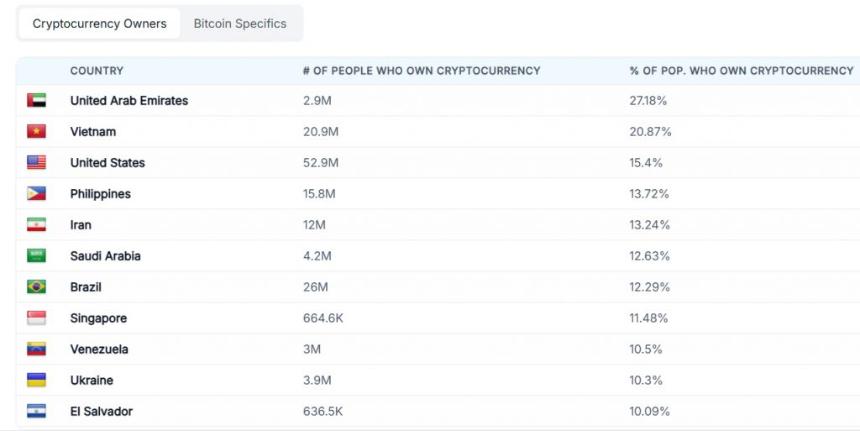The height and width of the screenshot is (431, 860).
Task: Open the El Salvador country name
Action: point(101,411)
